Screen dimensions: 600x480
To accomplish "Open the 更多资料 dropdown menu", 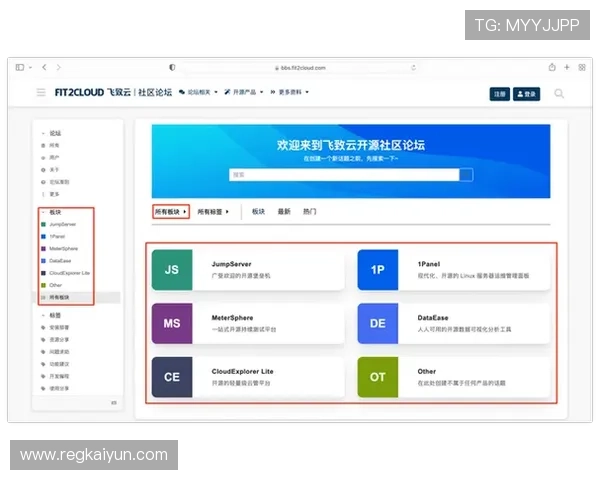I will coord(289,92).
